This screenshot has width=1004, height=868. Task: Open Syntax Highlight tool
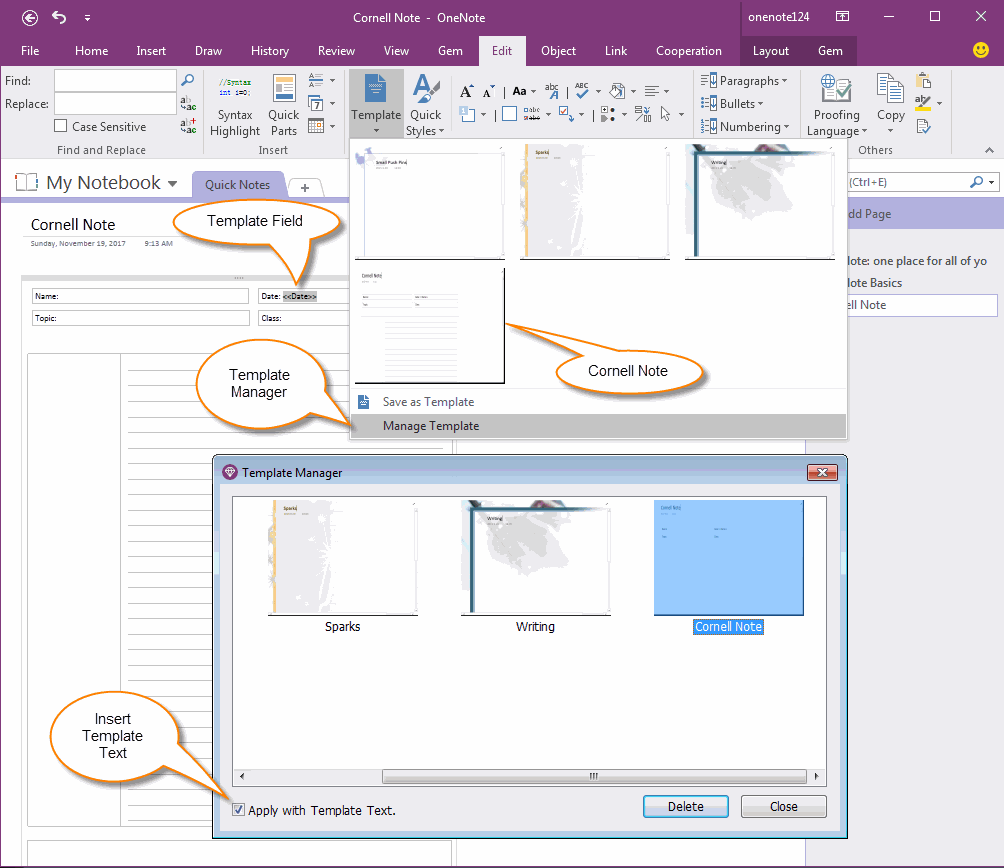click(x=234, y=106)
